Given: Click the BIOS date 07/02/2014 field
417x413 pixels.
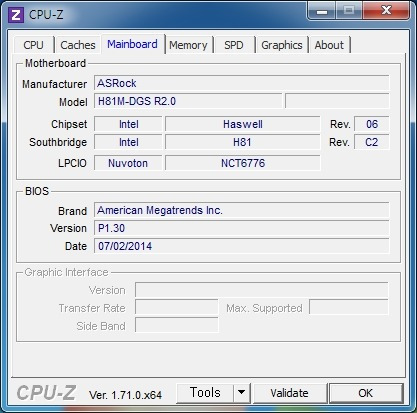Looking at the screenshot, I should pos(241,246).
